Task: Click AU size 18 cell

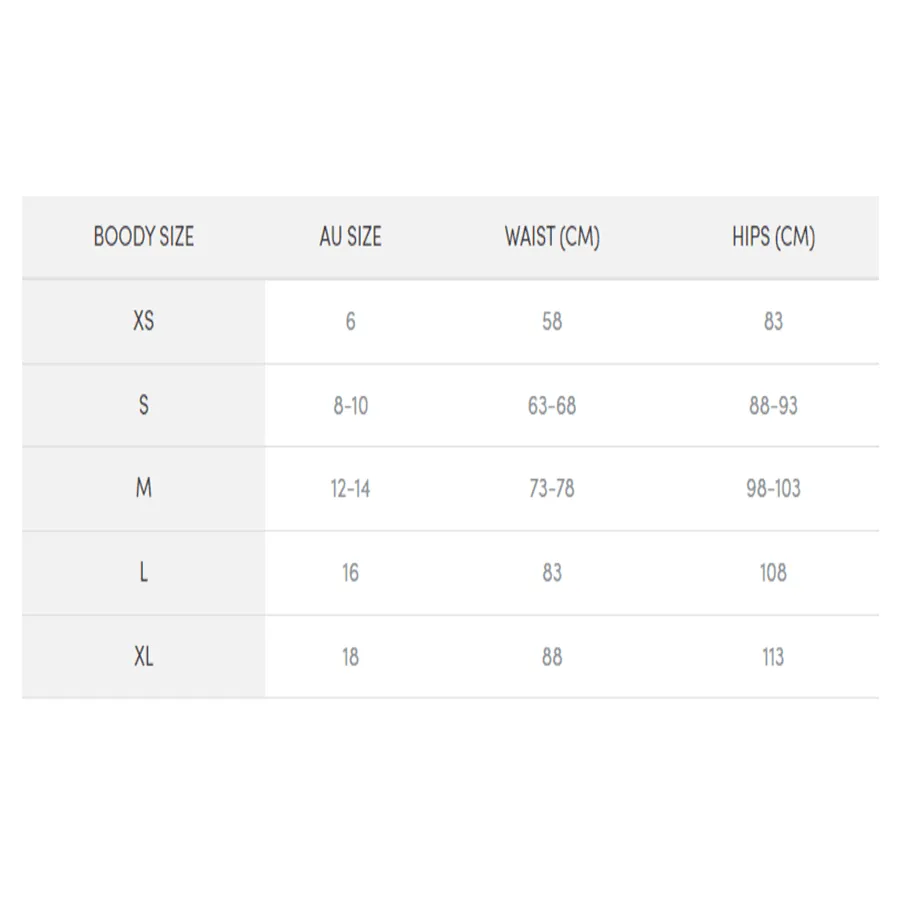Action: pos(350,657)
